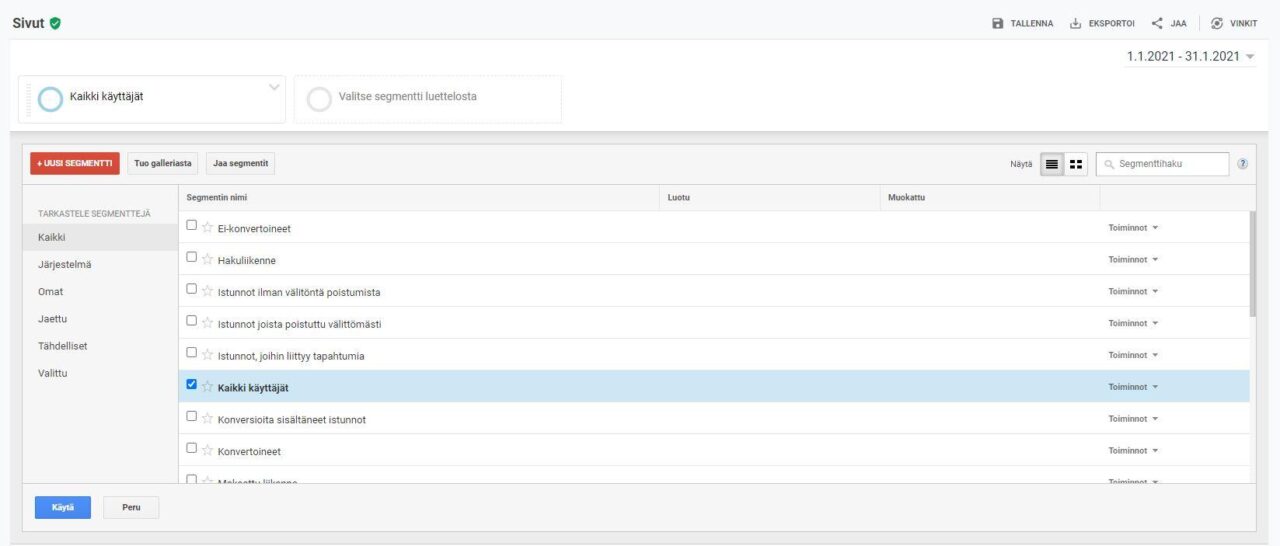Image resolution: width=1280 pixels, height=546 pixels.
Task: Enable the Konvertoineet segment checkbox
Action: coord(192,449)
